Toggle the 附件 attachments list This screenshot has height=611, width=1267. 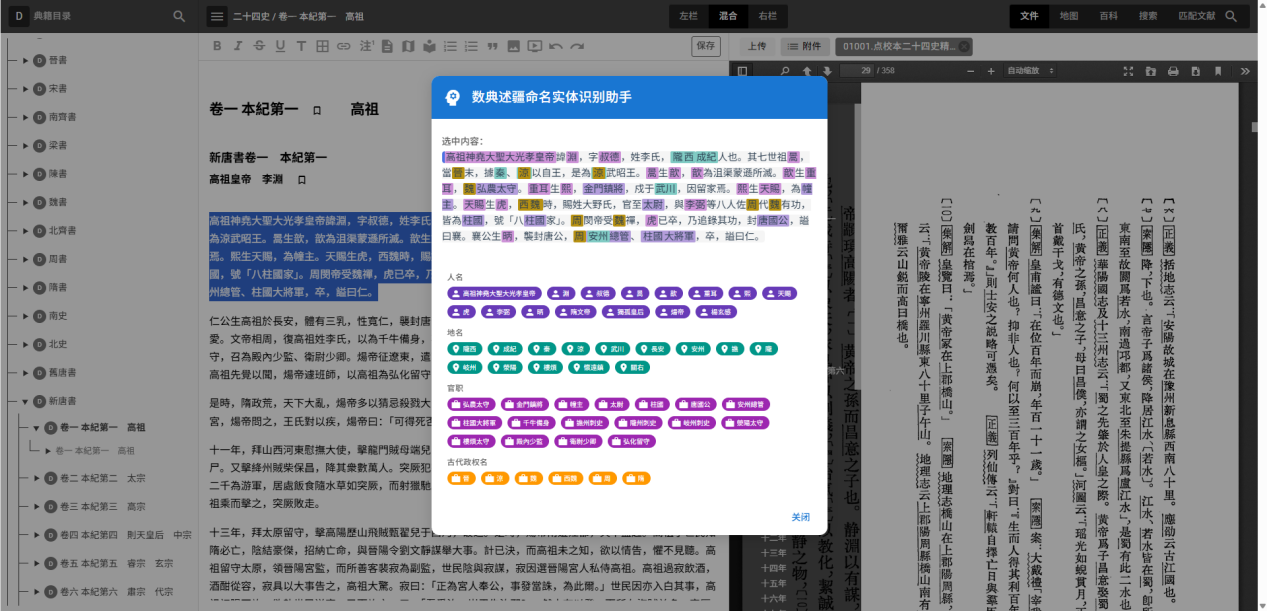(804, 46)
